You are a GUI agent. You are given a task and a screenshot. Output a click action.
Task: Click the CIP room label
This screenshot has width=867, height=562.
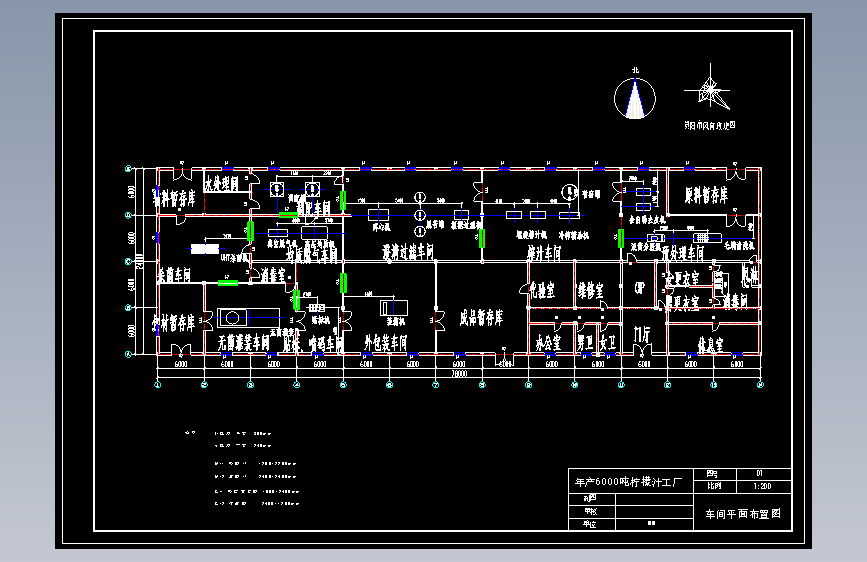(x=640, y=288)
